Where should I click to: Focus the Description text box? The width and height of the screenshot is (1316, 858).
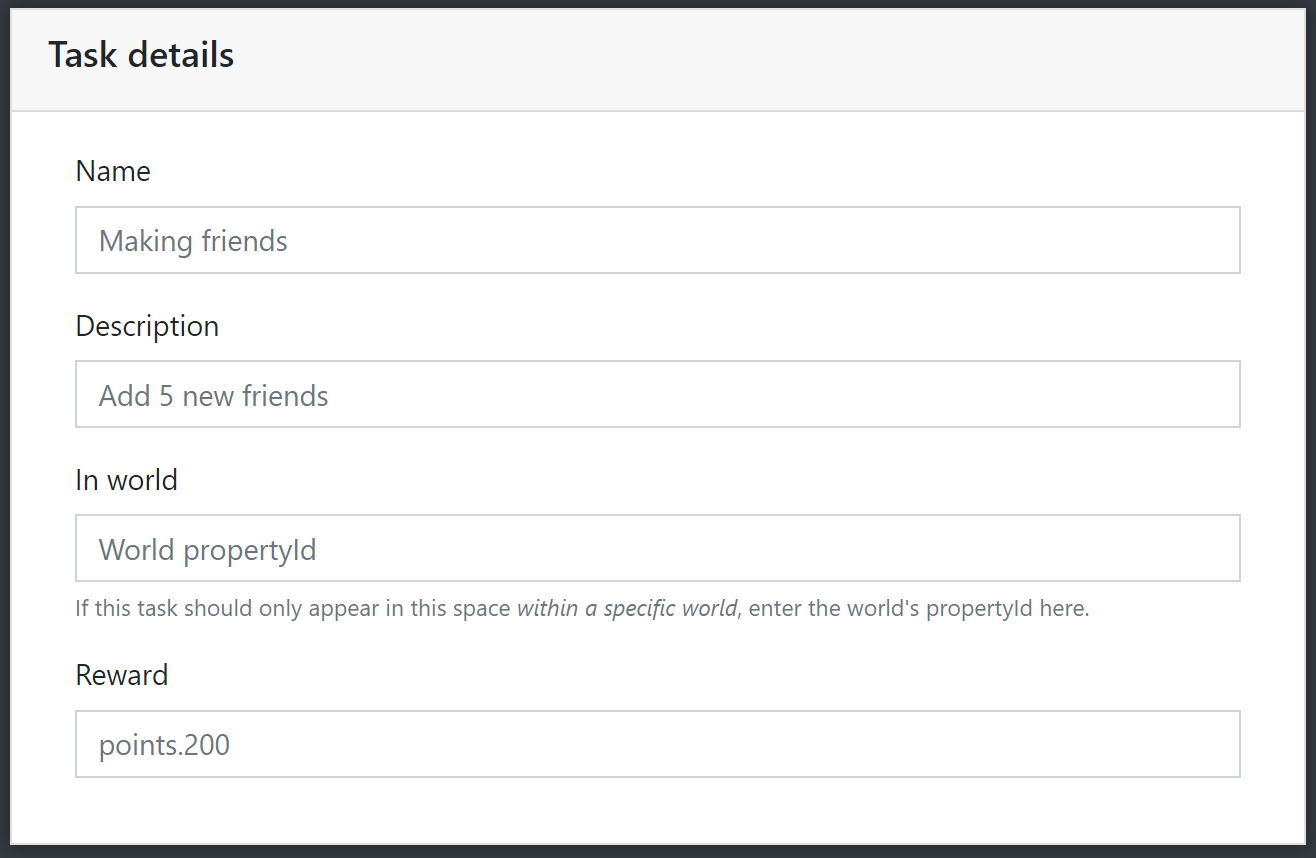pyautogui.click(x=657, y=394)
